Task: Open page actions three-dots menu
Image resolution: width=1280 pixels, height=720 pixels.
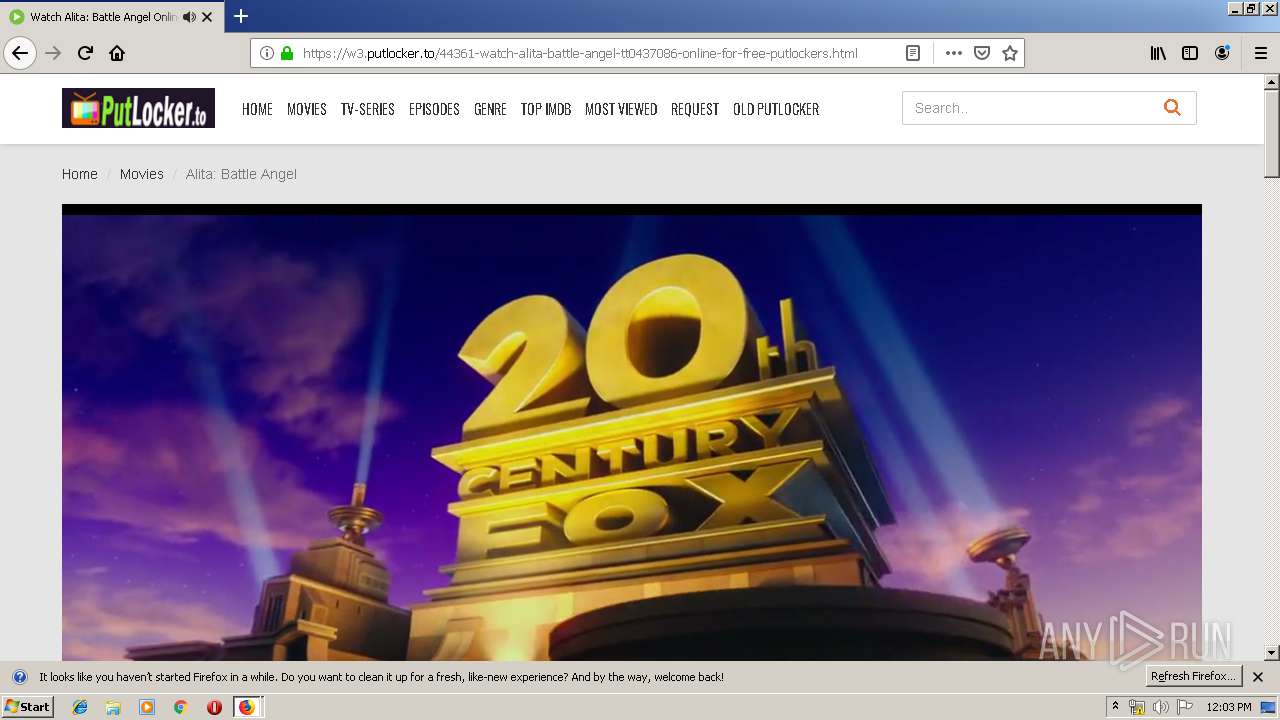Action: (954, 53)
